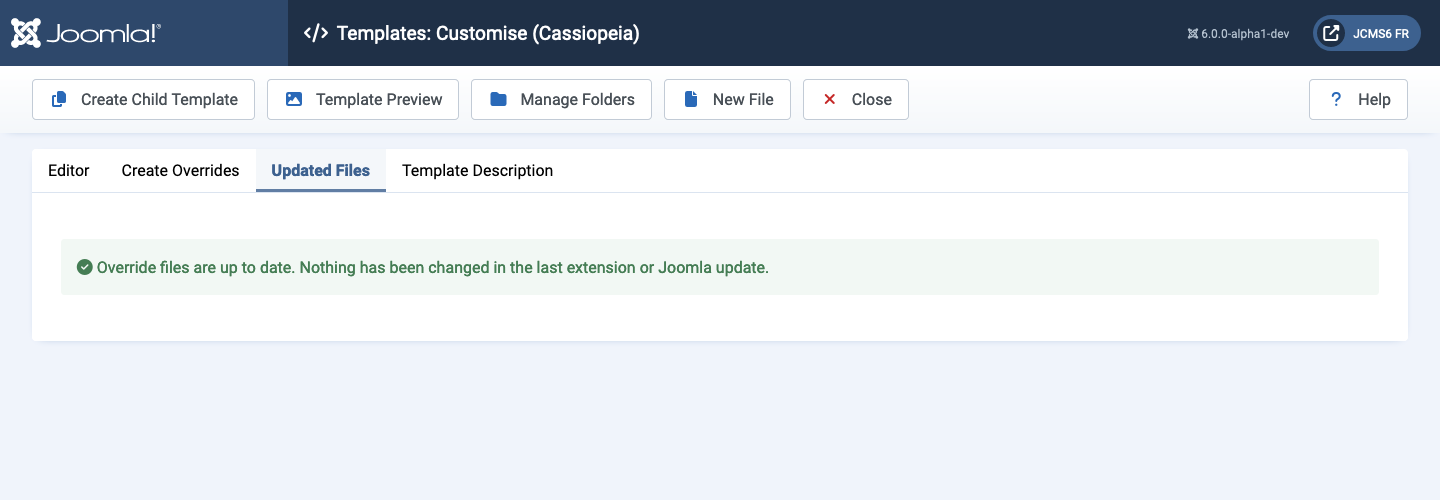Click the 6.0.0-alpha1-dev version label
The height and width of the screenshot is (500, 1440).
[x=1245, y=33]
